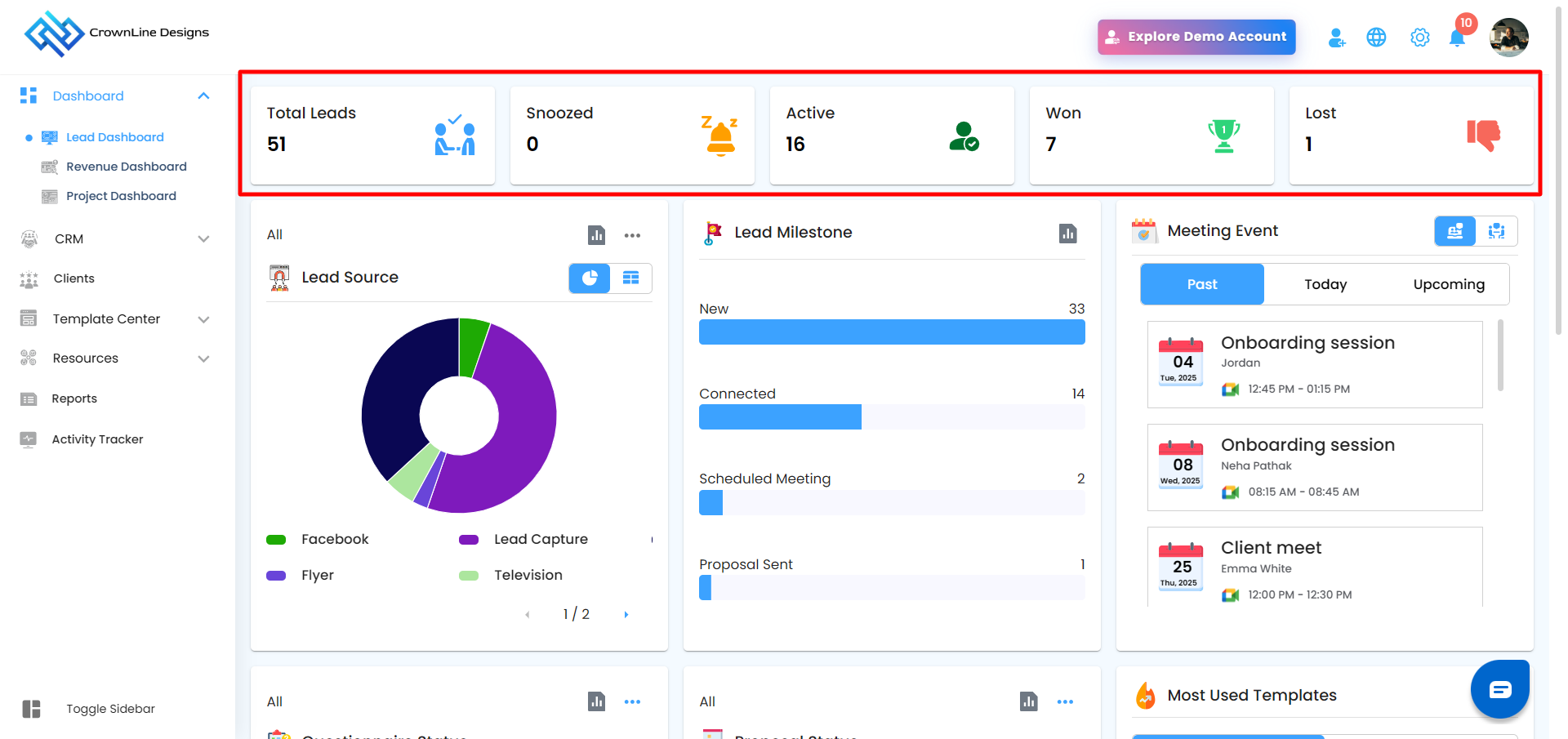Viewport: 1568px width, 739px height.
Task: Click the Toggle Sidebar icon
Action: [32, 709]
